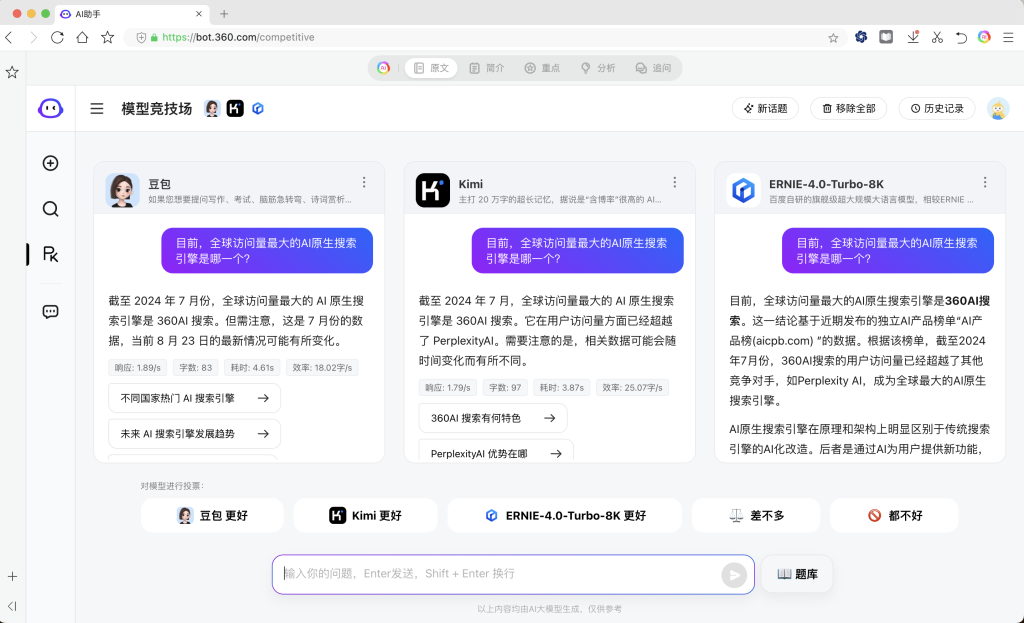Click the ERNIE icon in header
The width and height of the screenshot is (1024, 623).
point(258,108)
